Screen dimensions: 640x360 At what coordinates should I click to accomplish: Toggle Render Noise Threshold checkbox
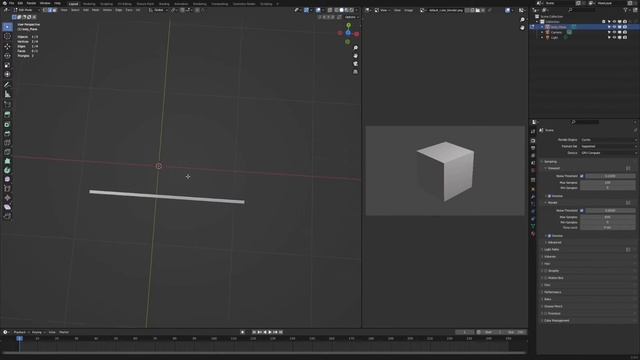(x=582, y=211)
